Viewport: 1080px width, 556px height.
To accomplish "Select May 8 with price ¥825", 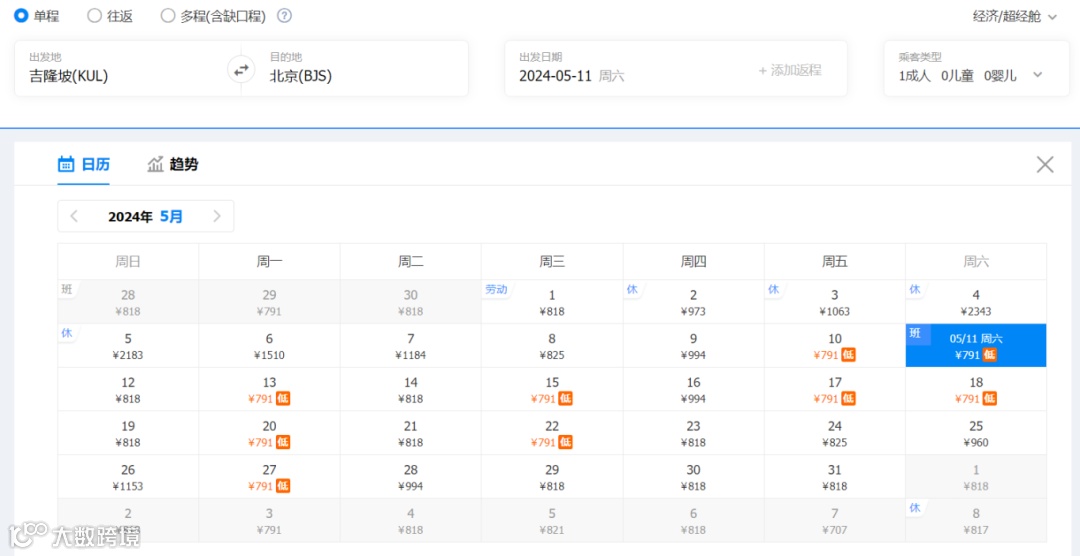I will pos(552,346).
